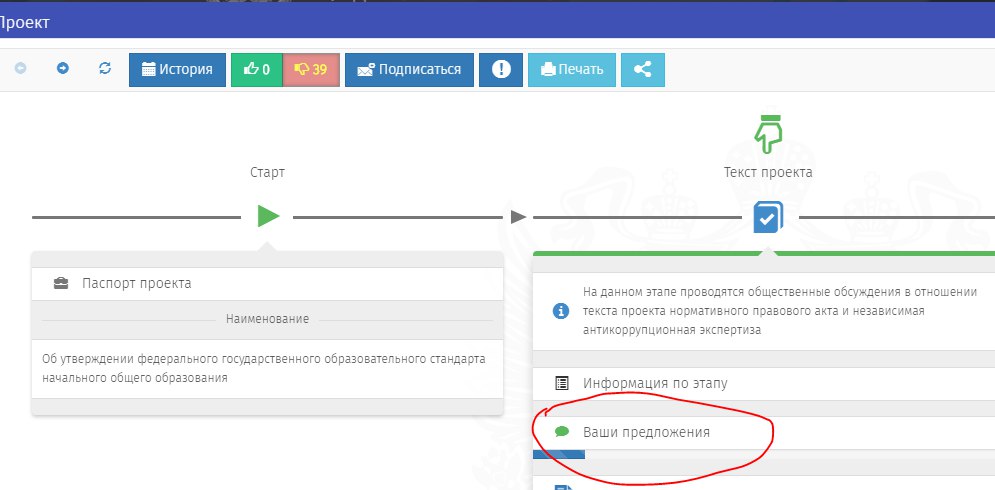995x490 pixels.
Task: Click the list icon beside Информация по этапу
Action: 562,383
